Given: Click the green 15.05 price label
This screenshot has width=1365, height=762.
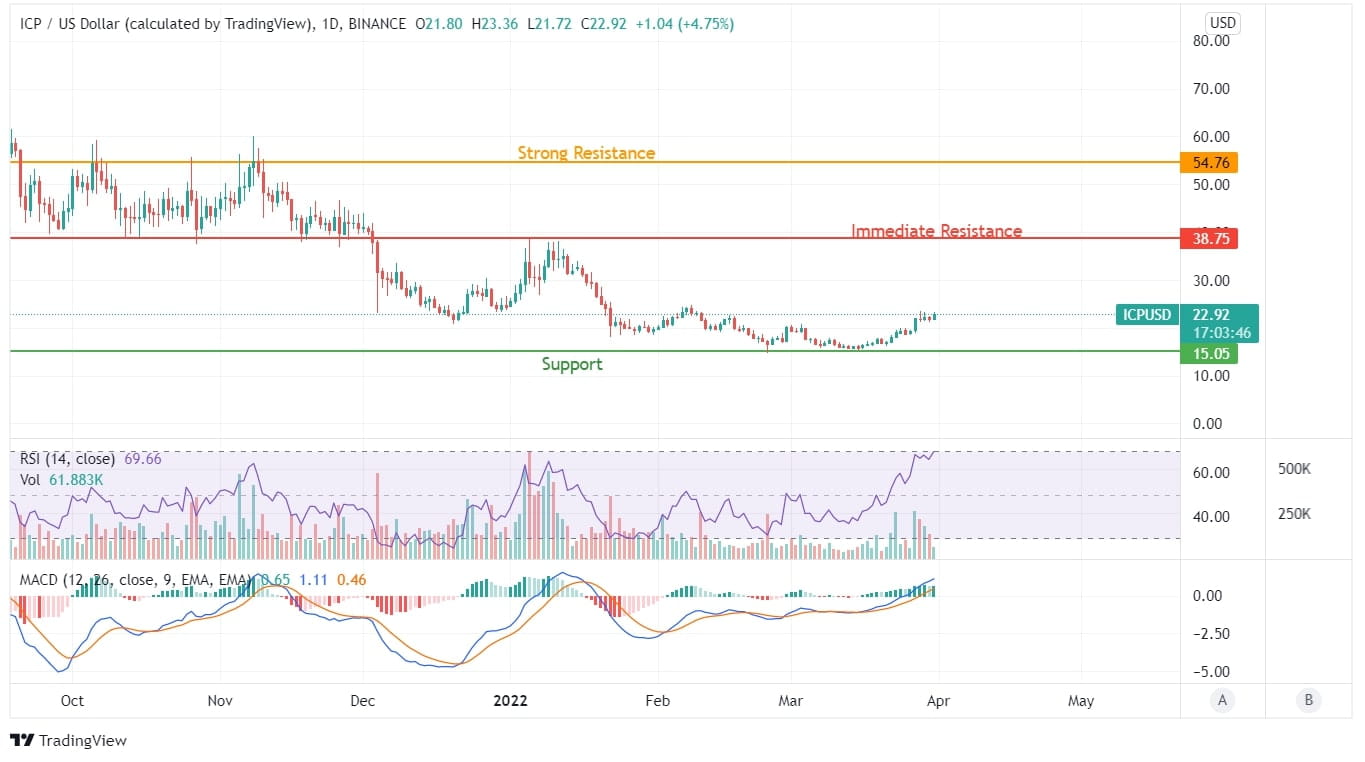Looking at the screenshot, I should tap(1209, 353).
